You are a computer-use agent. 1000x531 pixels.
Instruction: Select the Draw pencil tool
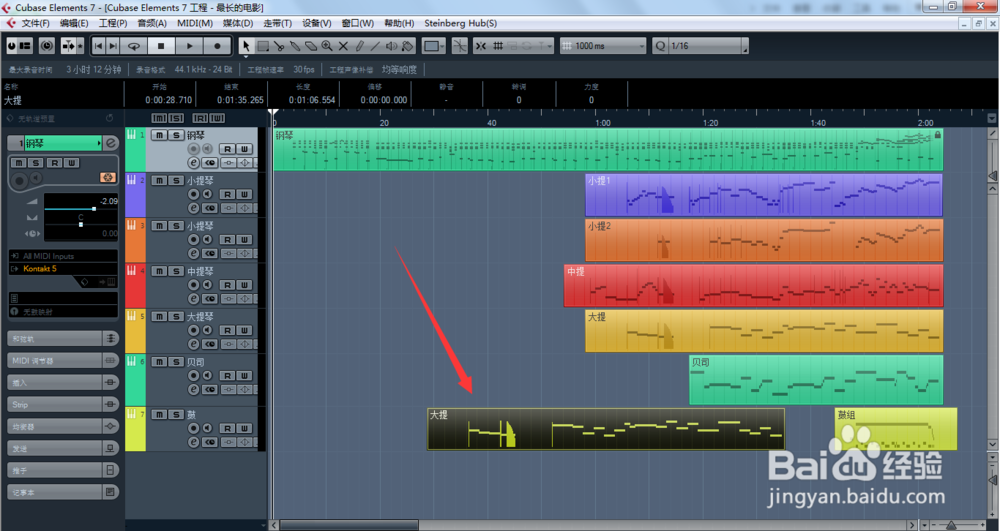coord(359,46)
